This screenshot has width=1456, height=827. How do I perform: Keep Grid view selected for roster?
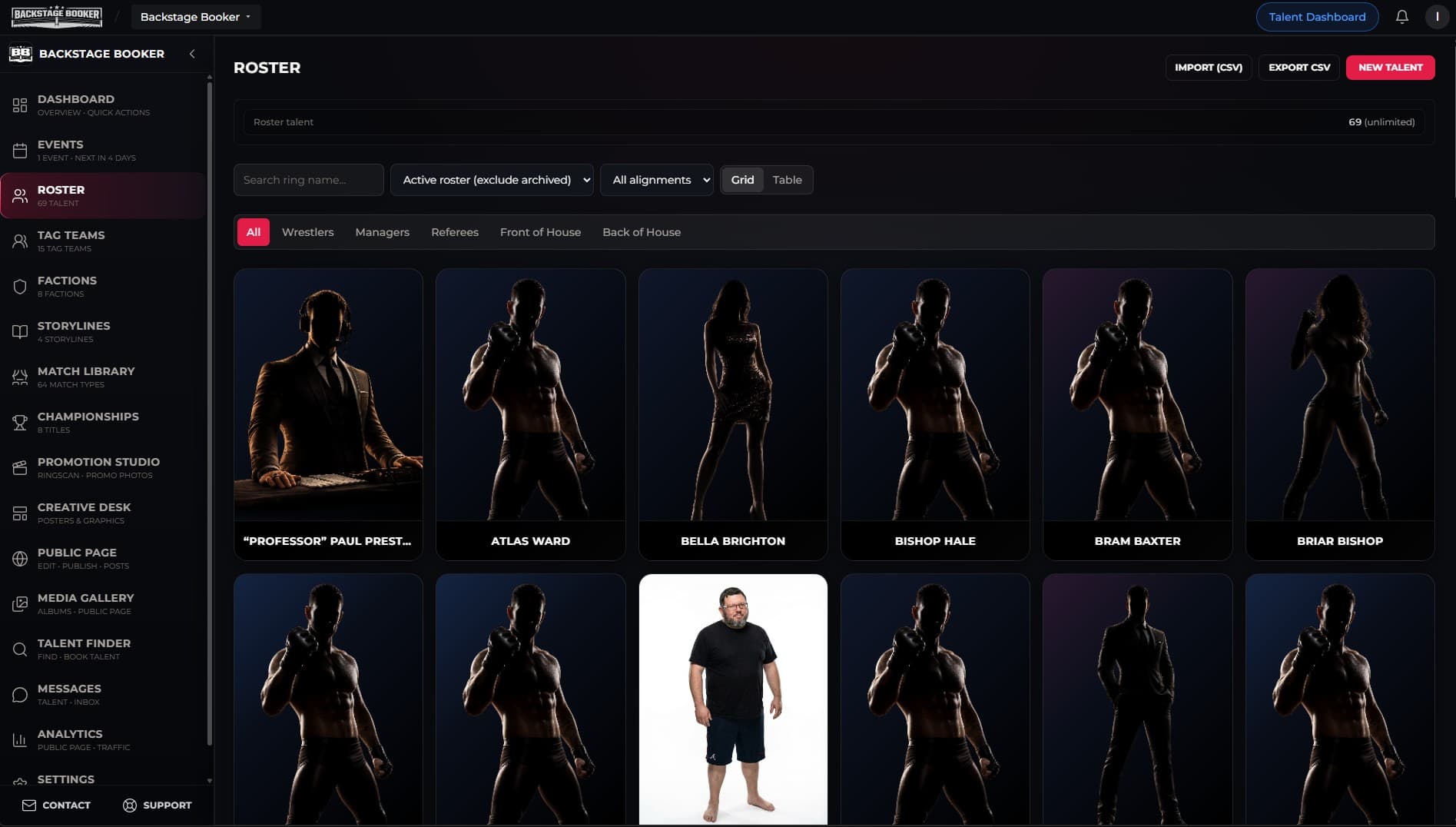pos(742,180)
